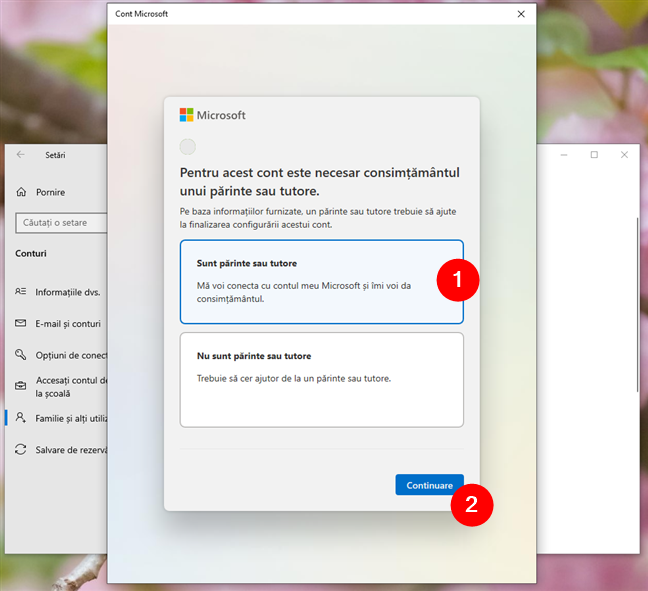Open the 'E-mail și conturi' settings page label

68,323
